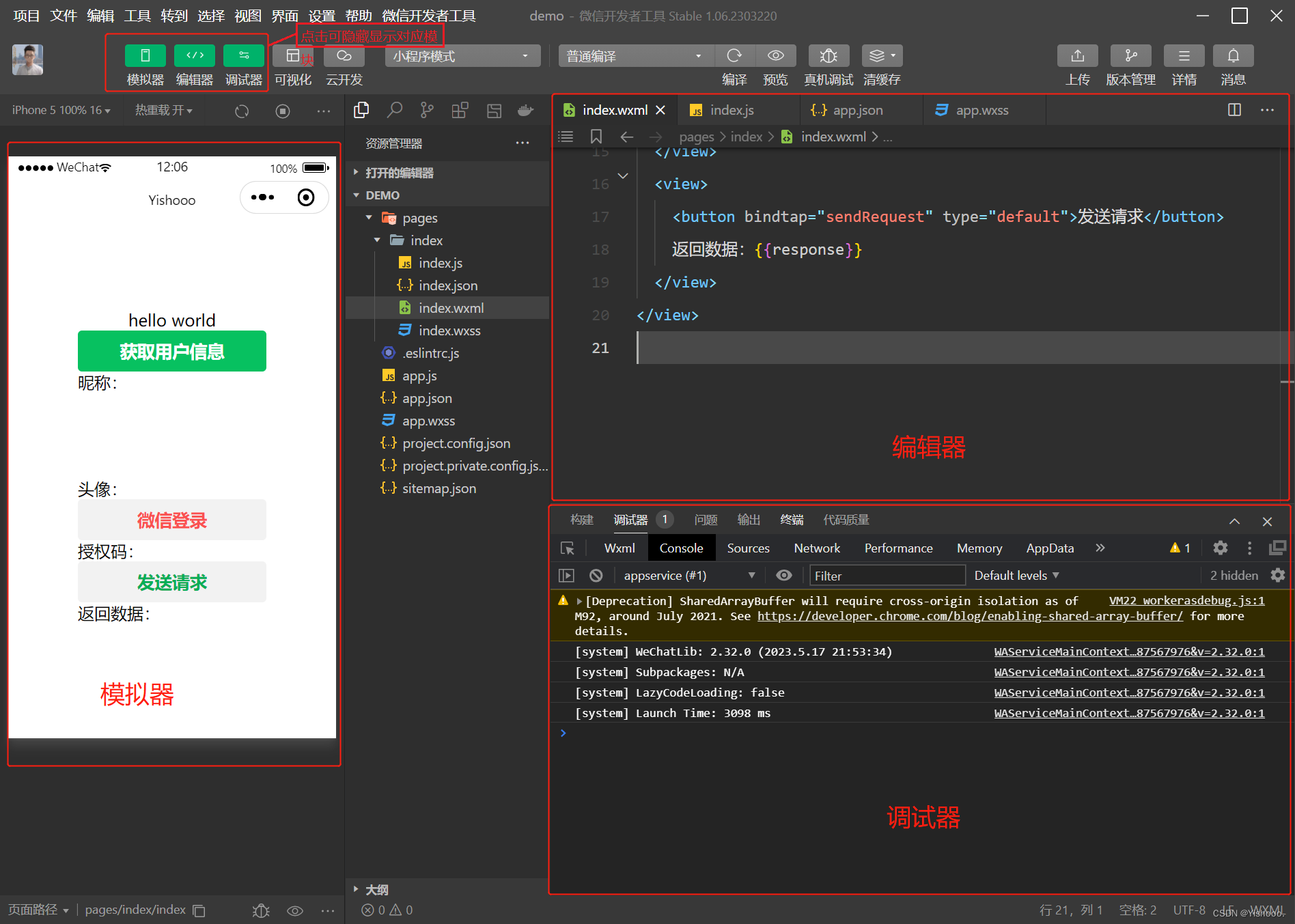Open the compile mode dropdown (普通编译)

(x=636, y=56)
